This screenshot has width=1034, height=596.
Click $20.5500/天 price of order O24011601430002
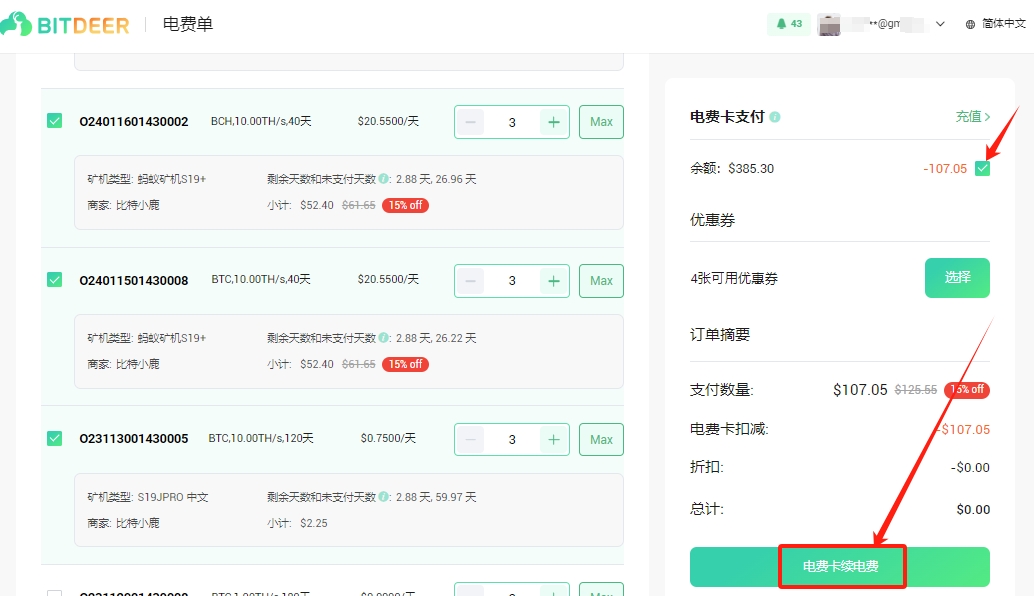[x=388, y=121]
